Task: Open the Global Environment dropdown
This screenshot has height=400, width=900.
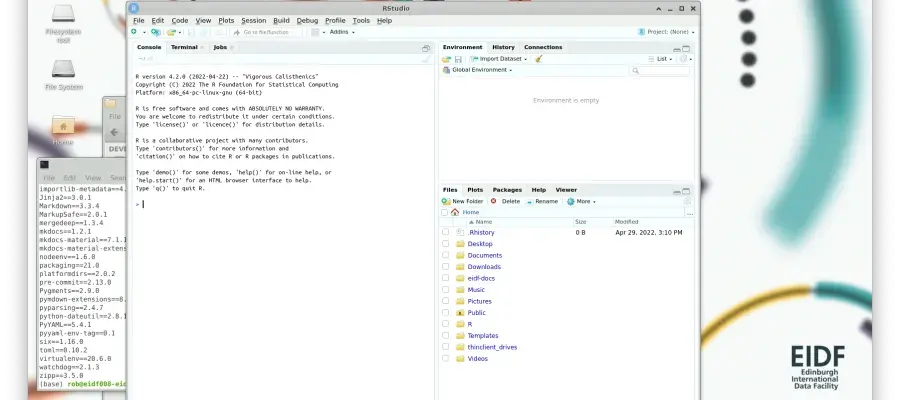Action: click(477, 70)
